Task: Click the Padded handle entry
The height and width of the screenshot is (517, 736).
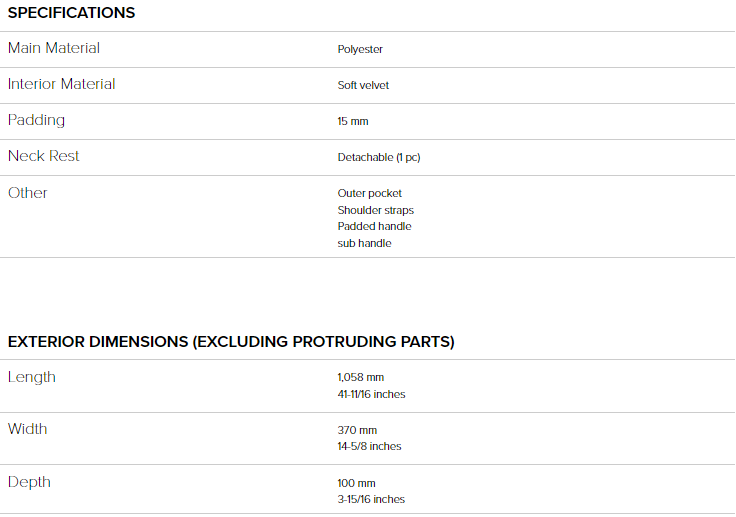Action: 374,226
